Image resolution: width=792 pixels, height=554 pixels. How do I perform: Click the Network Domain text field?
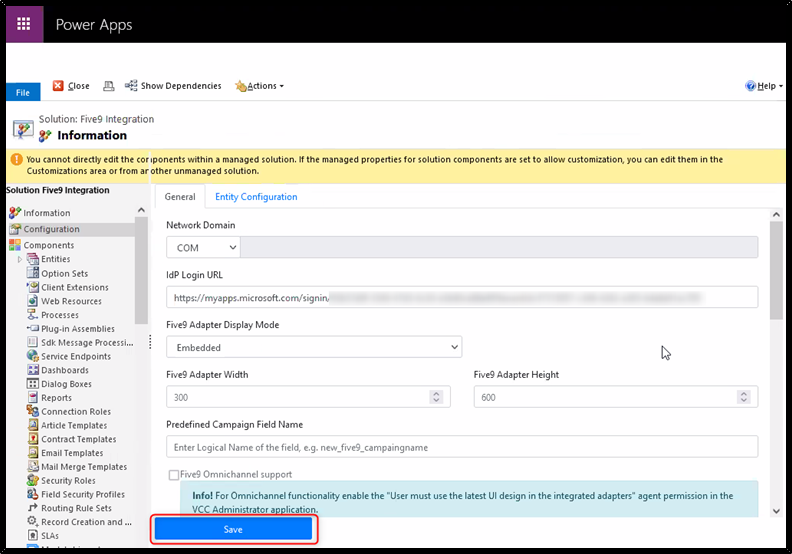tap(499, 247)
